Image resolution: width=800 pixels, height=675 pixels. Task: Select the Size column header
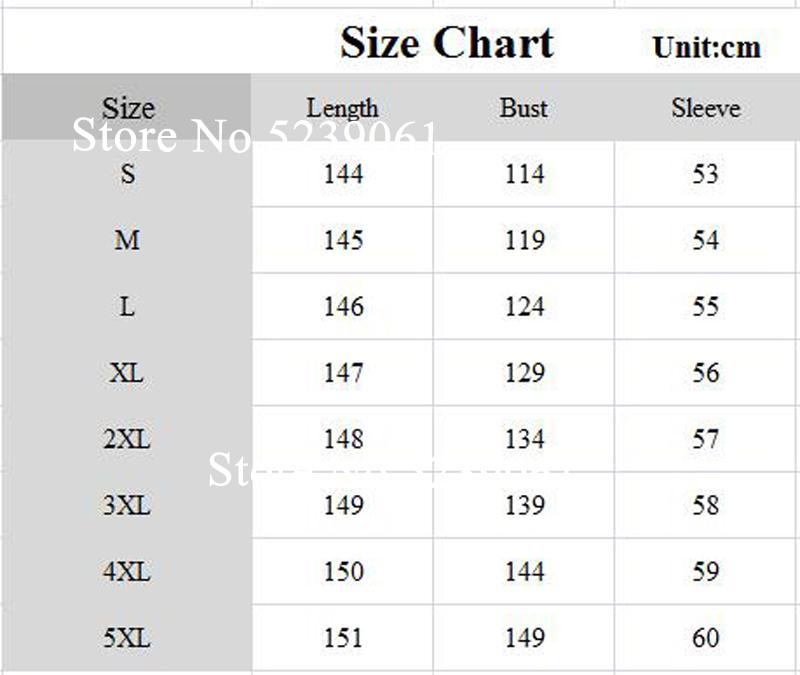coord(127,107)
